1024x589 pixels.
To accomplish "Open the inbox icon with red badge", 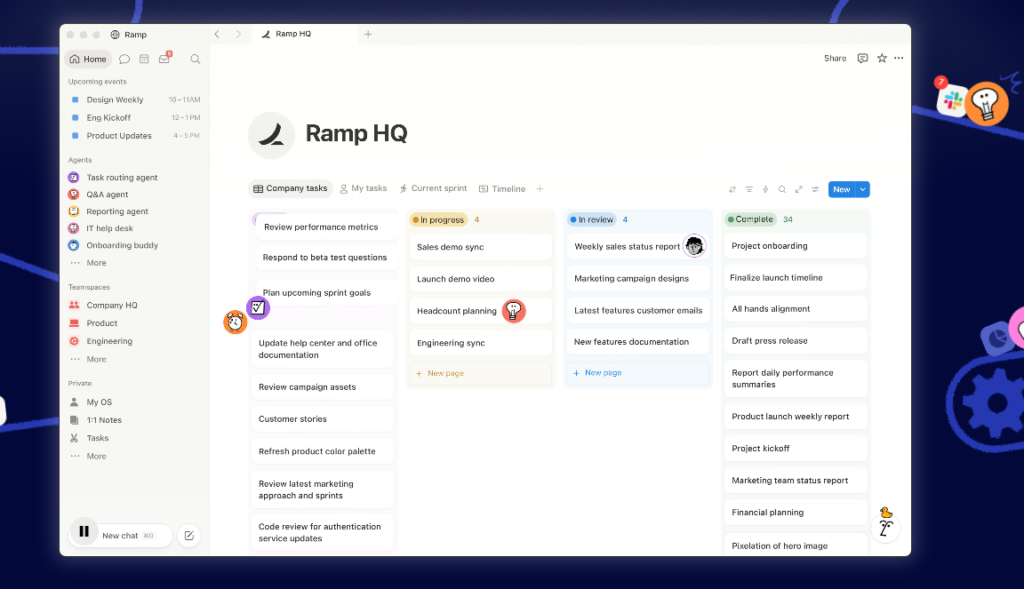I will point(165,58).
